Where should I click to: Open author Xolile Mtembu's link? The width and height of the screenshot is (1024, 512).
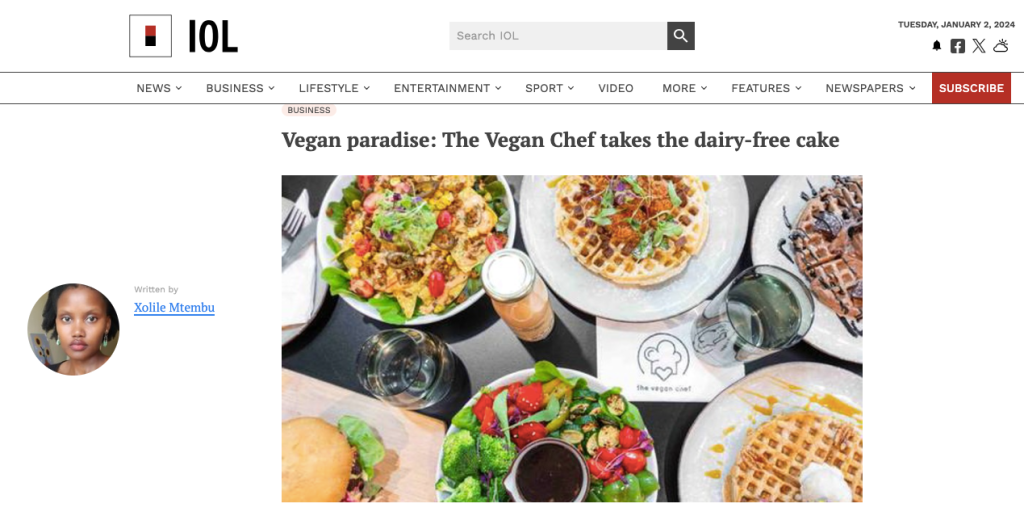click(174, 308)
